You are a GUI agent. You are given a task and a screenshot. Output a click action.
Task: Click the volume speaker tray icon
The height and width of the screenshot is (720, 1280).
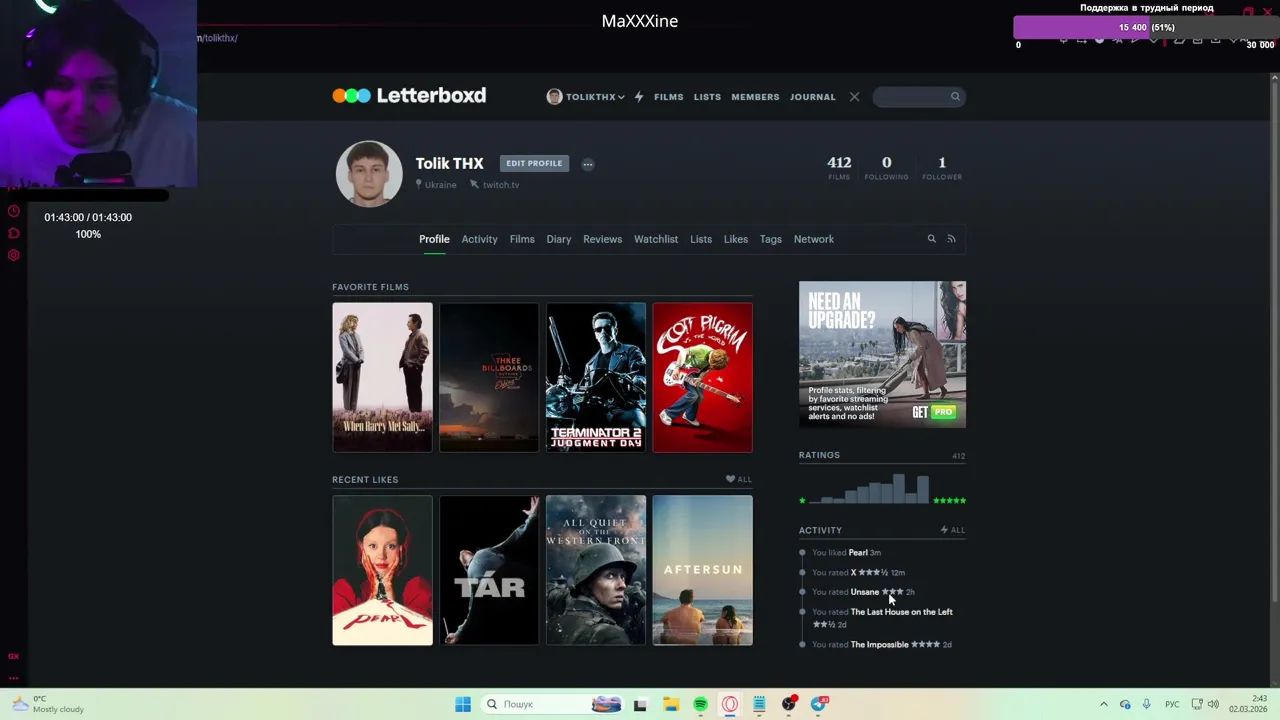tap(1213, 704)
